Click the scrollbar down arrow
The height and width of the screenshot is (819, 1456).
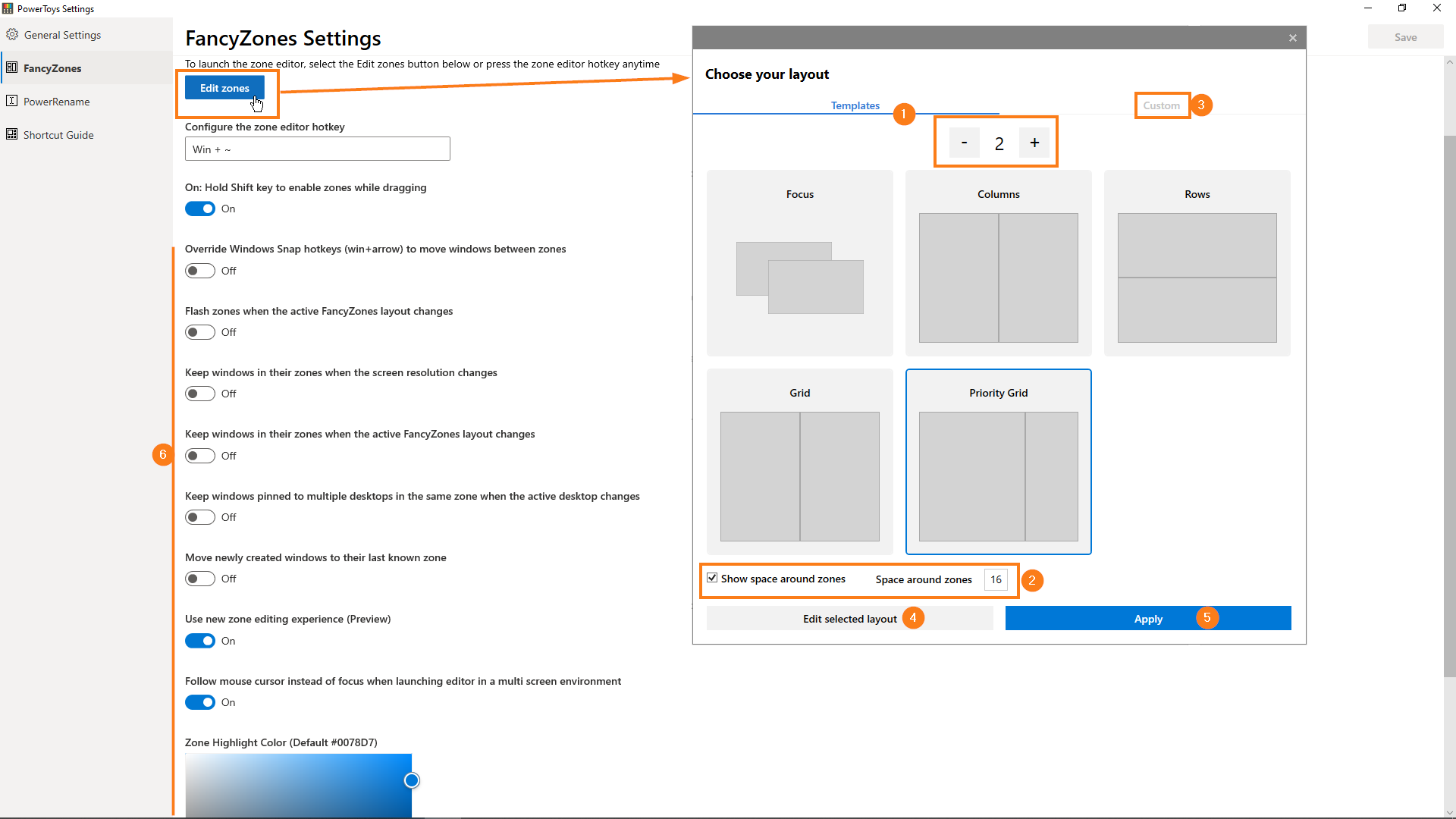pyautogui.click(x=1449, y=812)
